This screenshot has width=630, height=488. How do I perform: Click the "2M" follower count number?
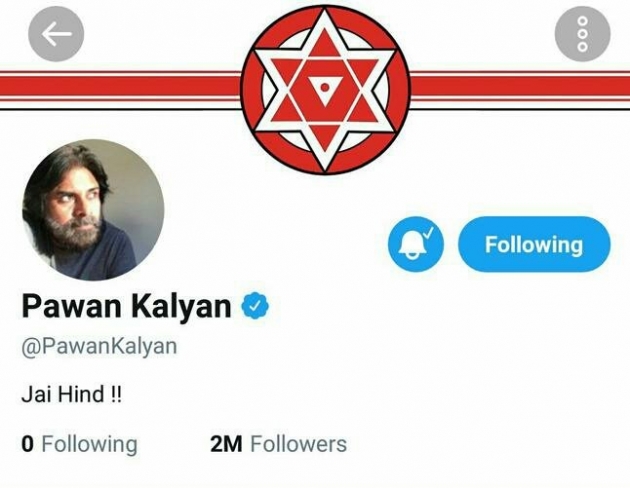pos(226,444)
